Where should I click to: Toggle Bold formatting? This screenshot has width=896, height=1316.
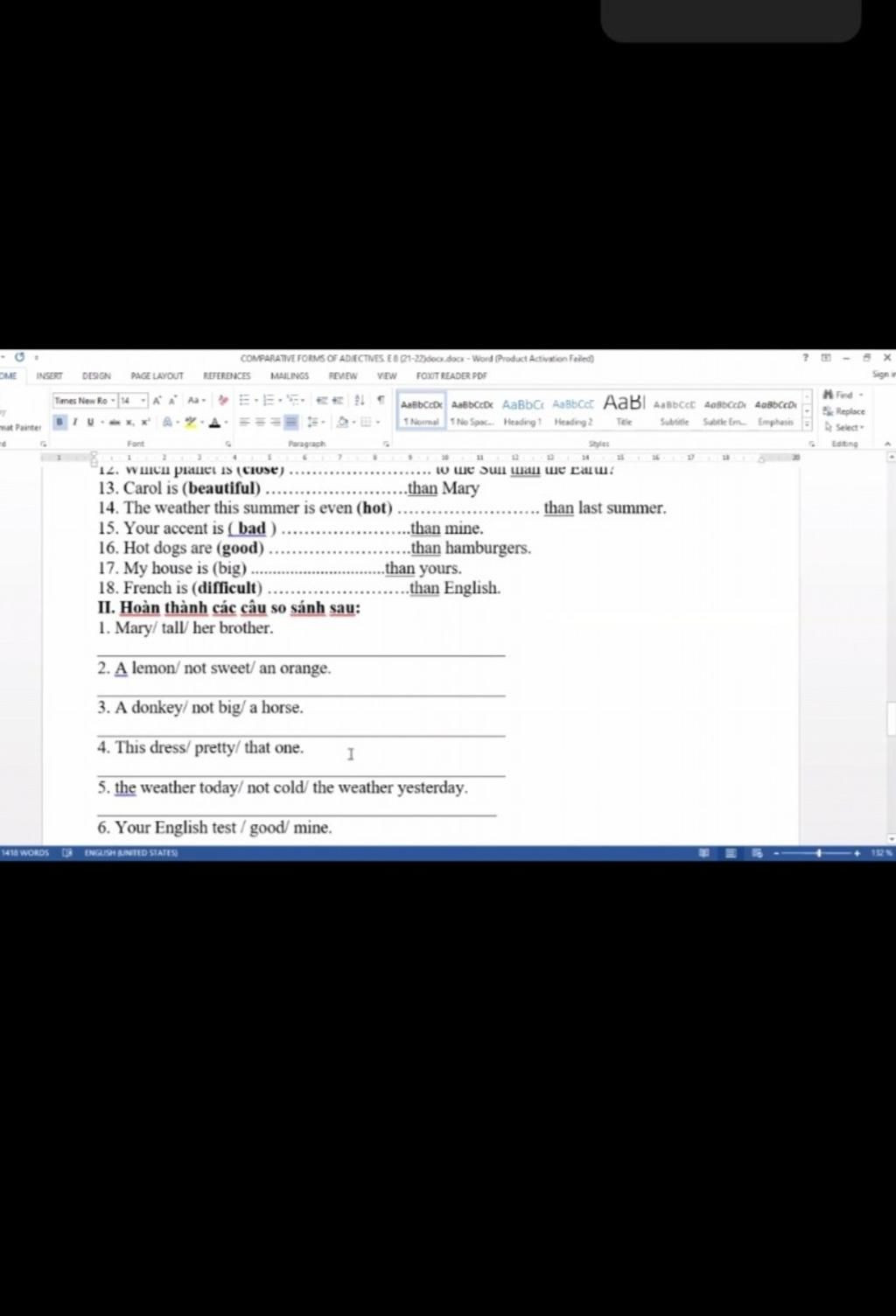pos(59,422)
